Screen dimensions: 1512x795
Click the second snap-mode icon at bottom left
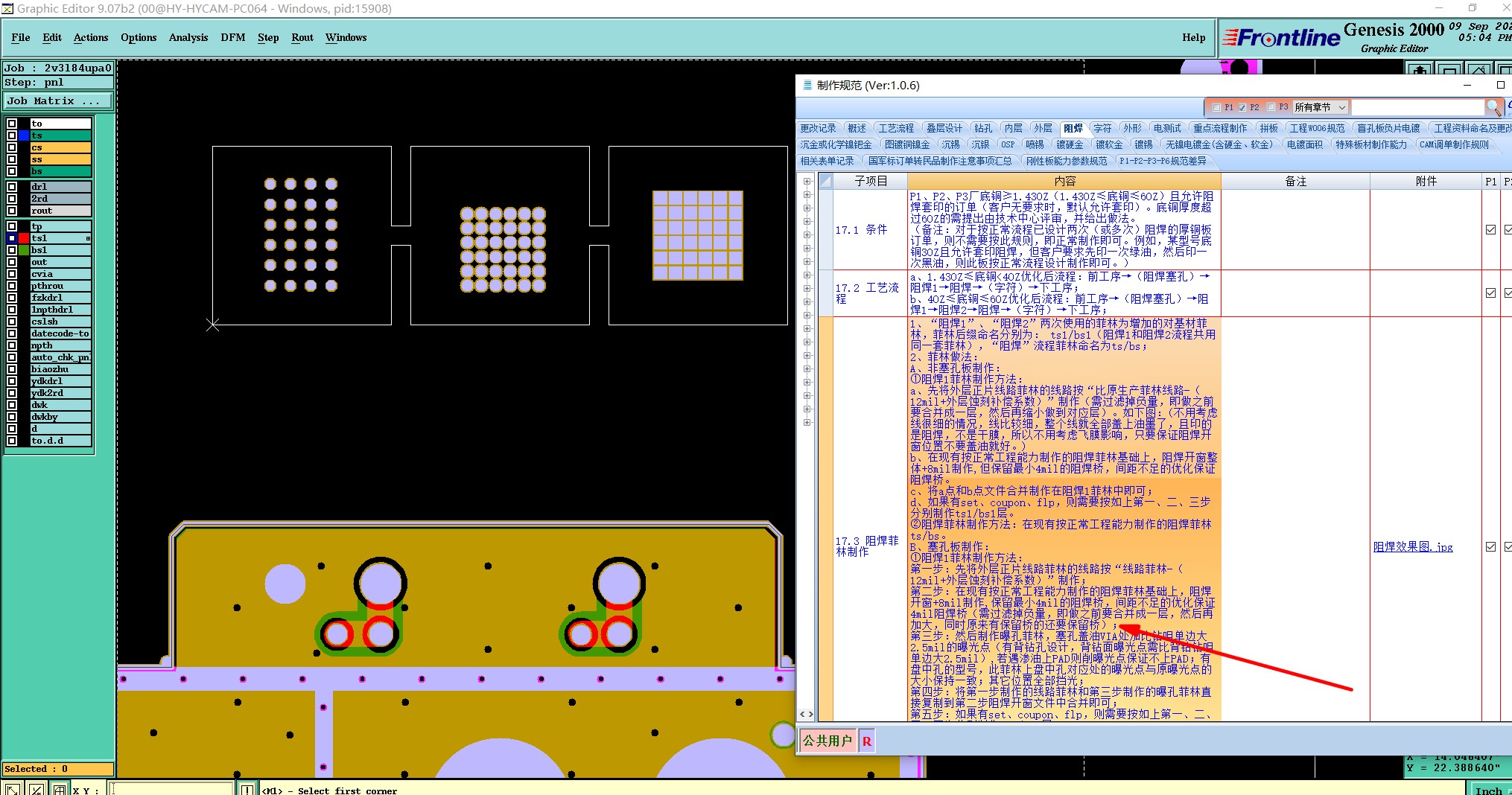tap(36, 789)
